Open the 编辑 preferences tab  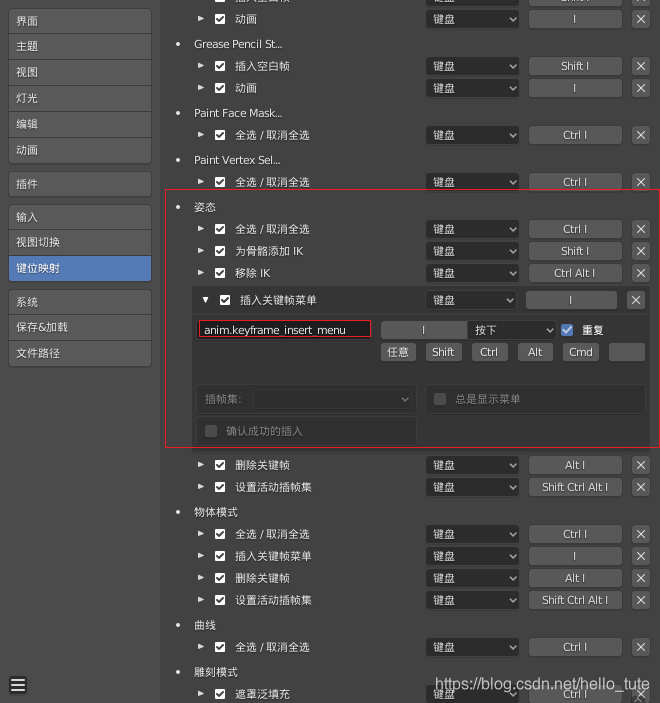click(x=80, y=124)
